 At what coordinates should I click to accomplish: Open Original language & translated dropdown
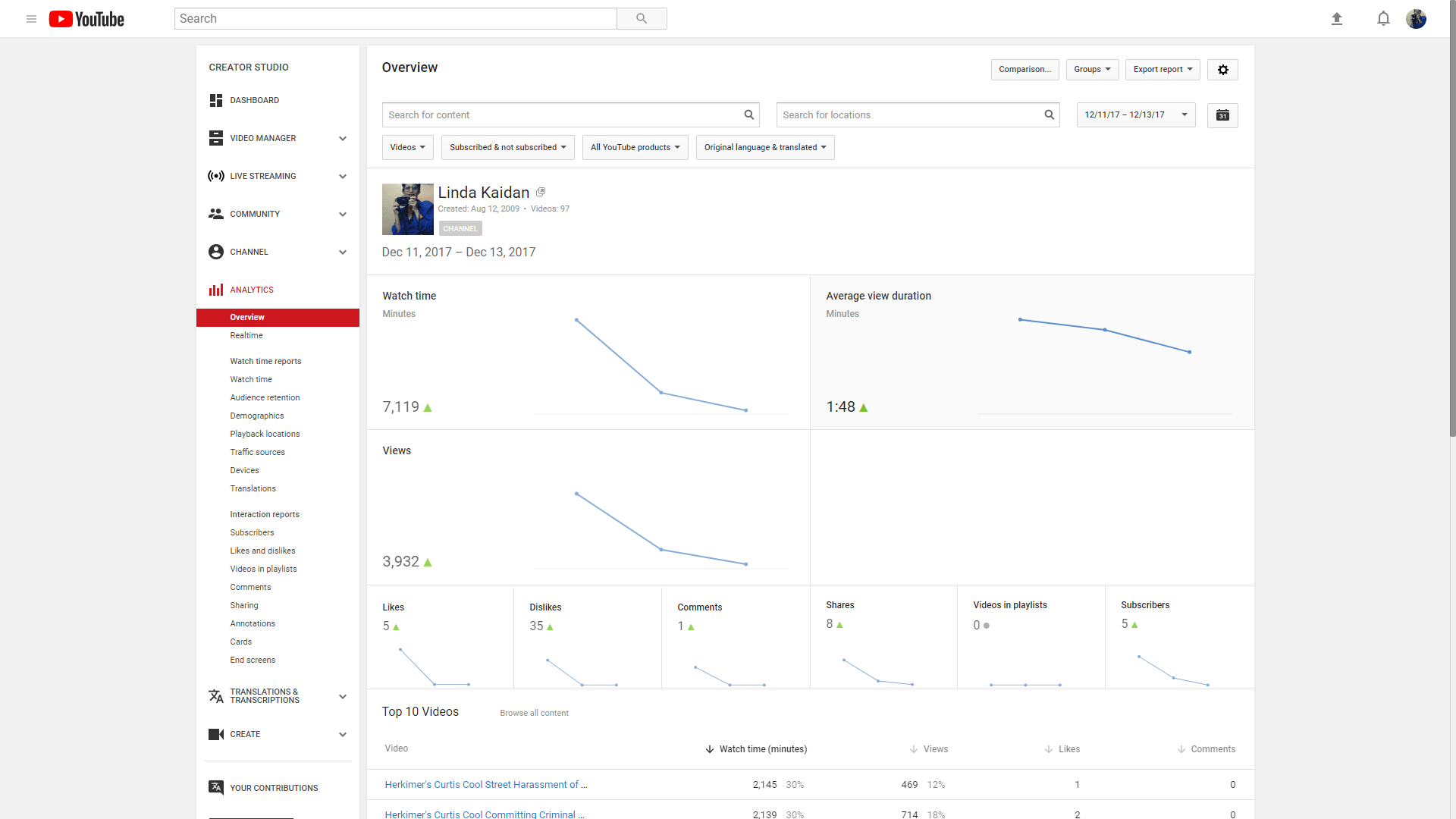pyautogui.click(x=765, y=148)
